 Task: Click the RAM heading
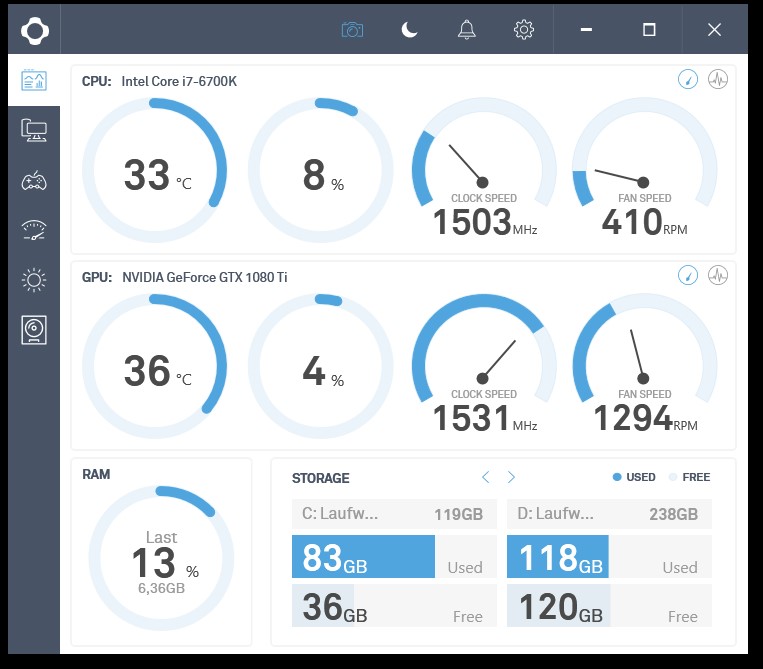pyautogui.click(x=96, y=474)
